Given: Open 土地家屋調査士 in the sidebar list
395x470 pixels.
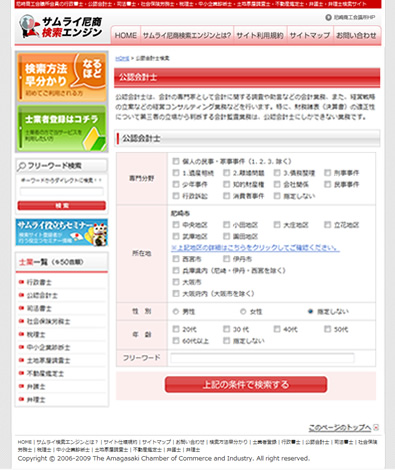Looking at the screenshot, I should 49,360.
